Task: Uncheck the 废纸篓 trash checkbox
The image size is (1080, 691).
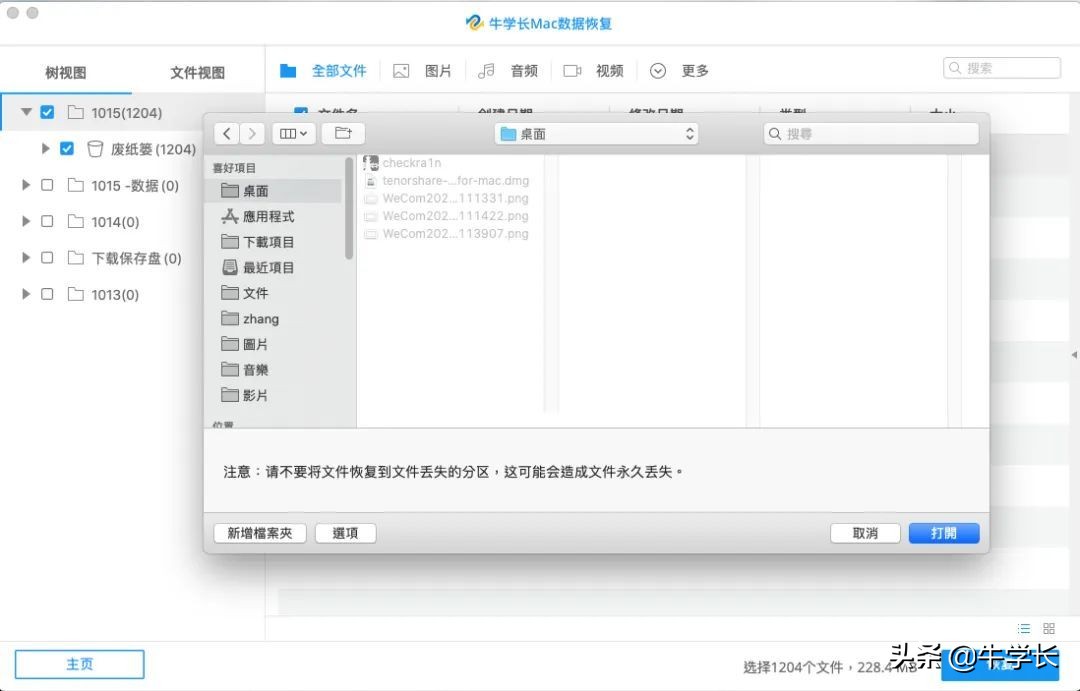Action: (66, 148)
